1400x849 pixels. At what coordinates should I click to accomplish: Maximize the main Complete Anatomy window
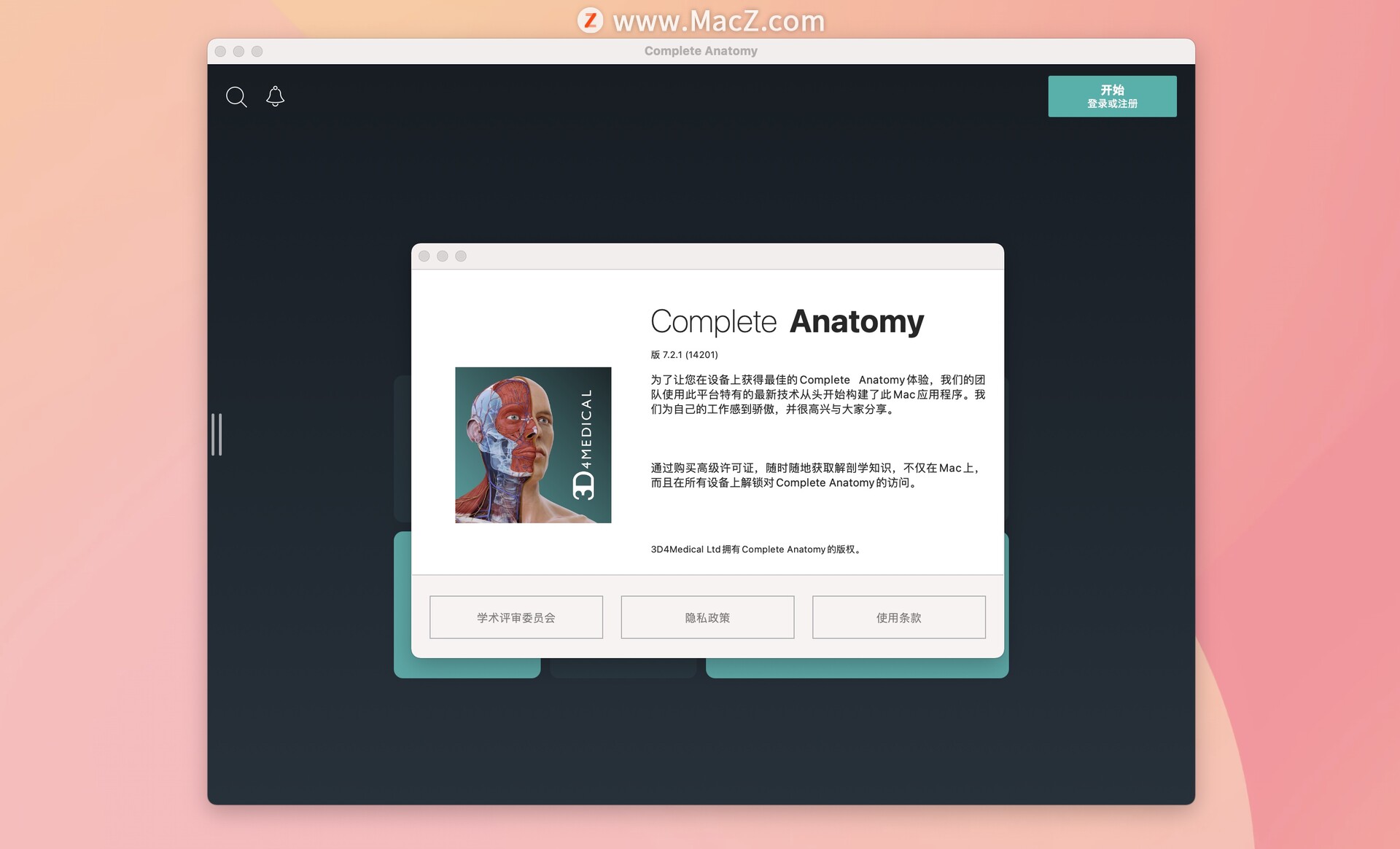tap(257, 51)
